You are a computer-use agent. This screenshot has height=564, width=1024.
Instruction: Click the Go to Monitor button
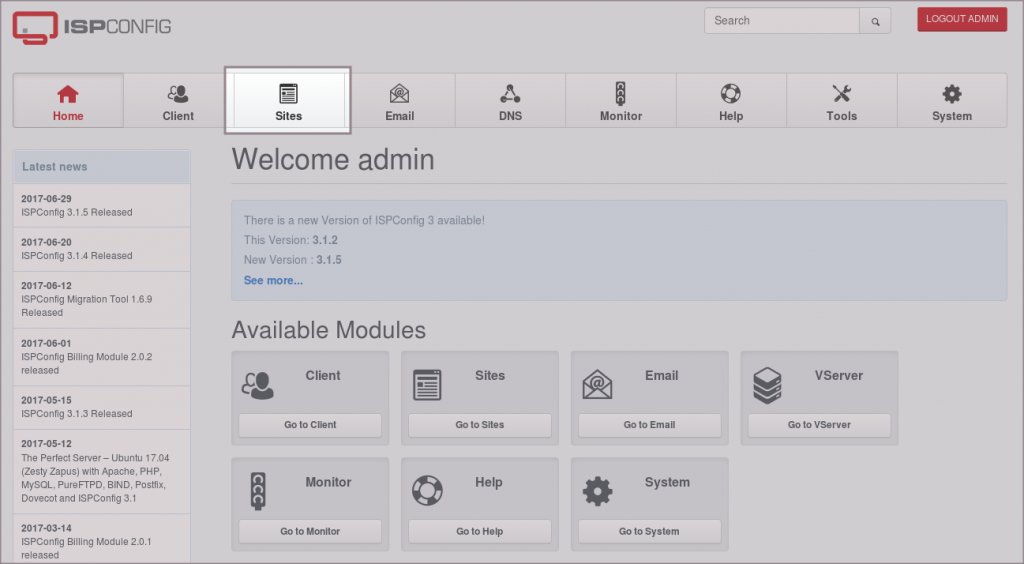[x=310, y=531]
